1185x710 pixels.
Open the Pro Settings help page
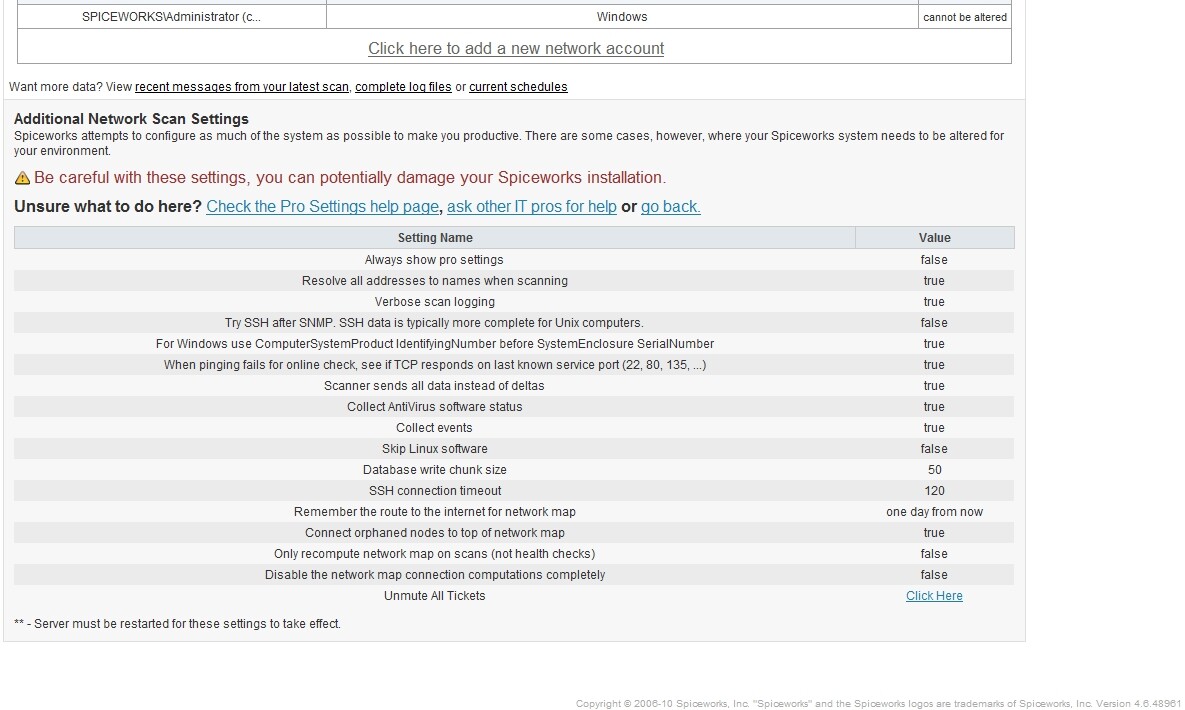322,207
